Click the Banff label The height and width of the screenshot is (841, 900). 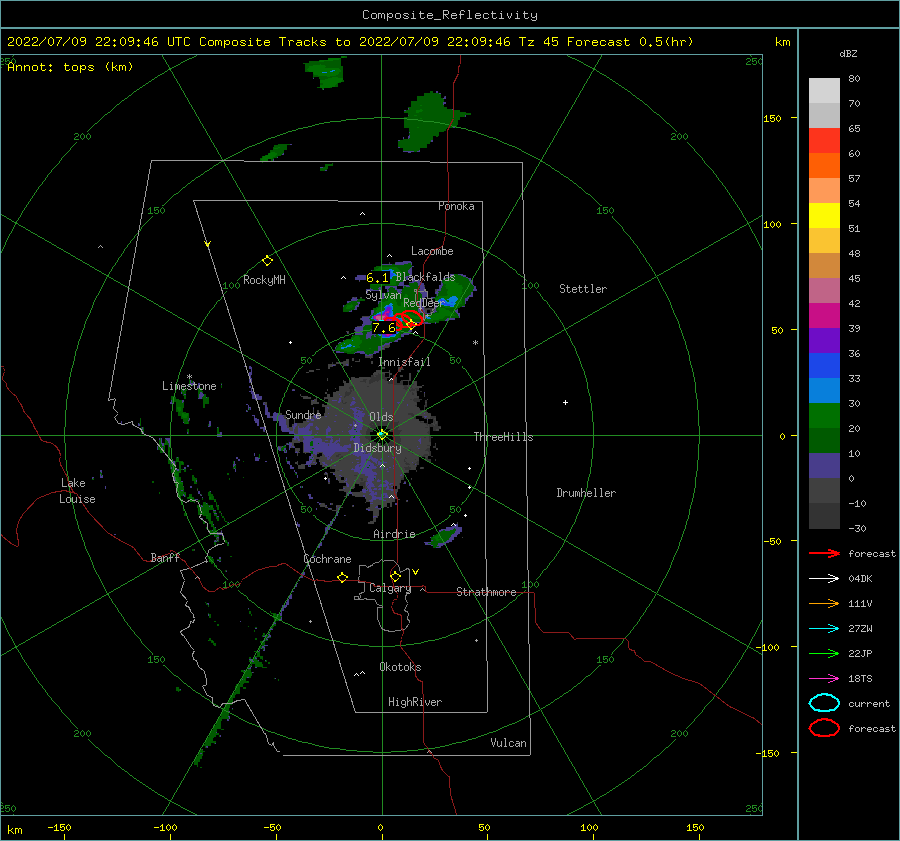click(165, 558)
